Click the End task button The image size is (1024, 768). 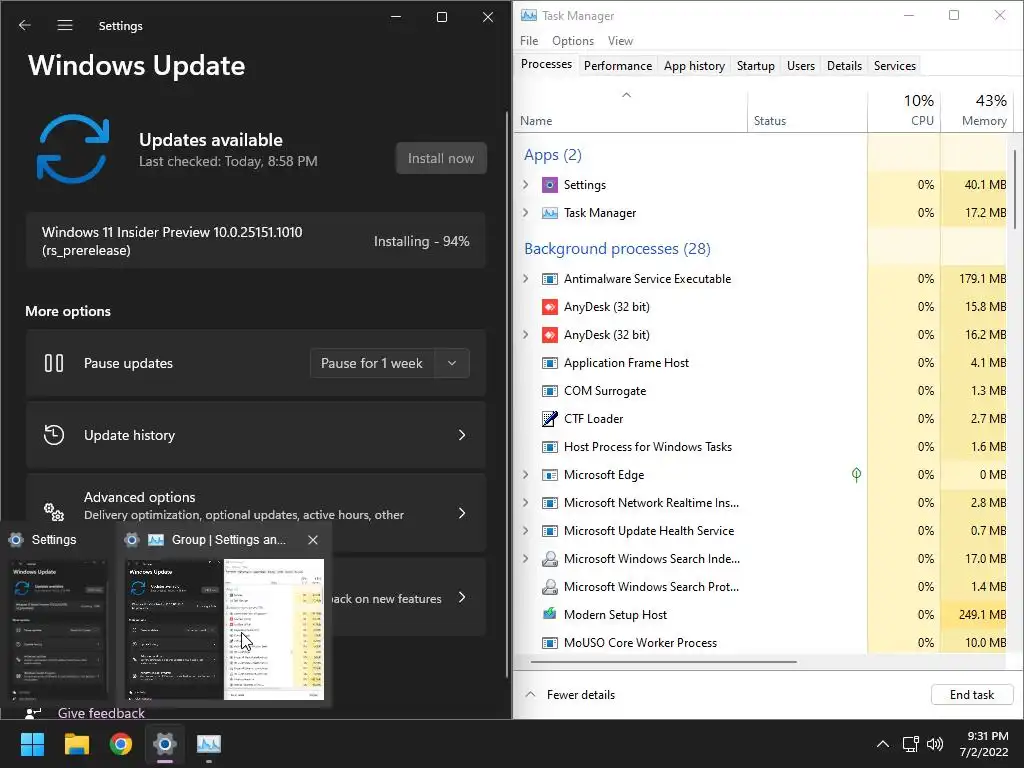[972, 695]
